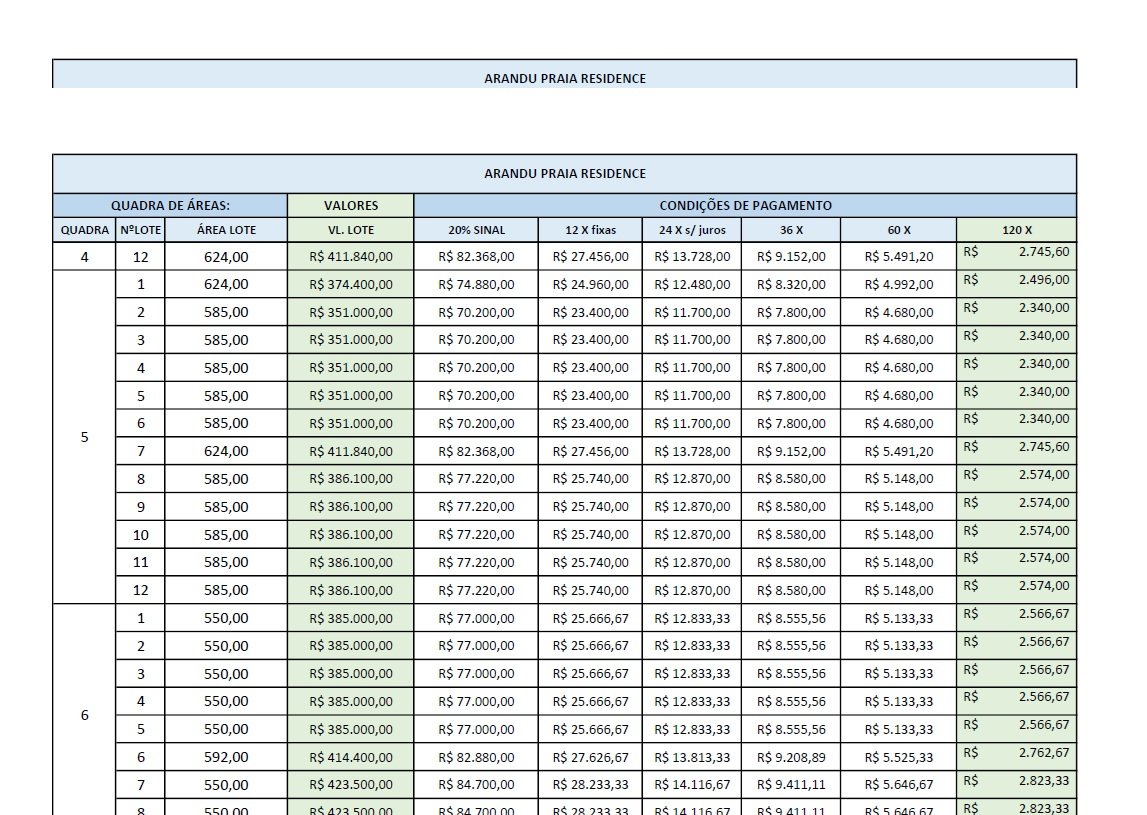Click the 24 X s/ juros header
Image resolution: width=1147 pixels, height=815 pixels.
pos(692,230)
